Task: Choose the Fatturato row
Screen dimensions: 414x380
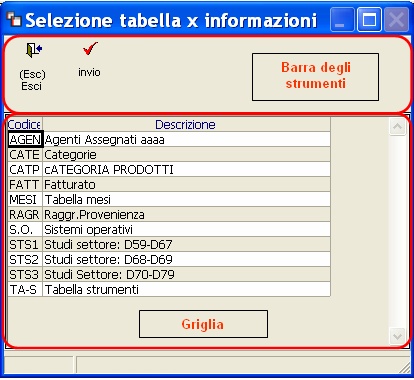Action: [169, 185]
